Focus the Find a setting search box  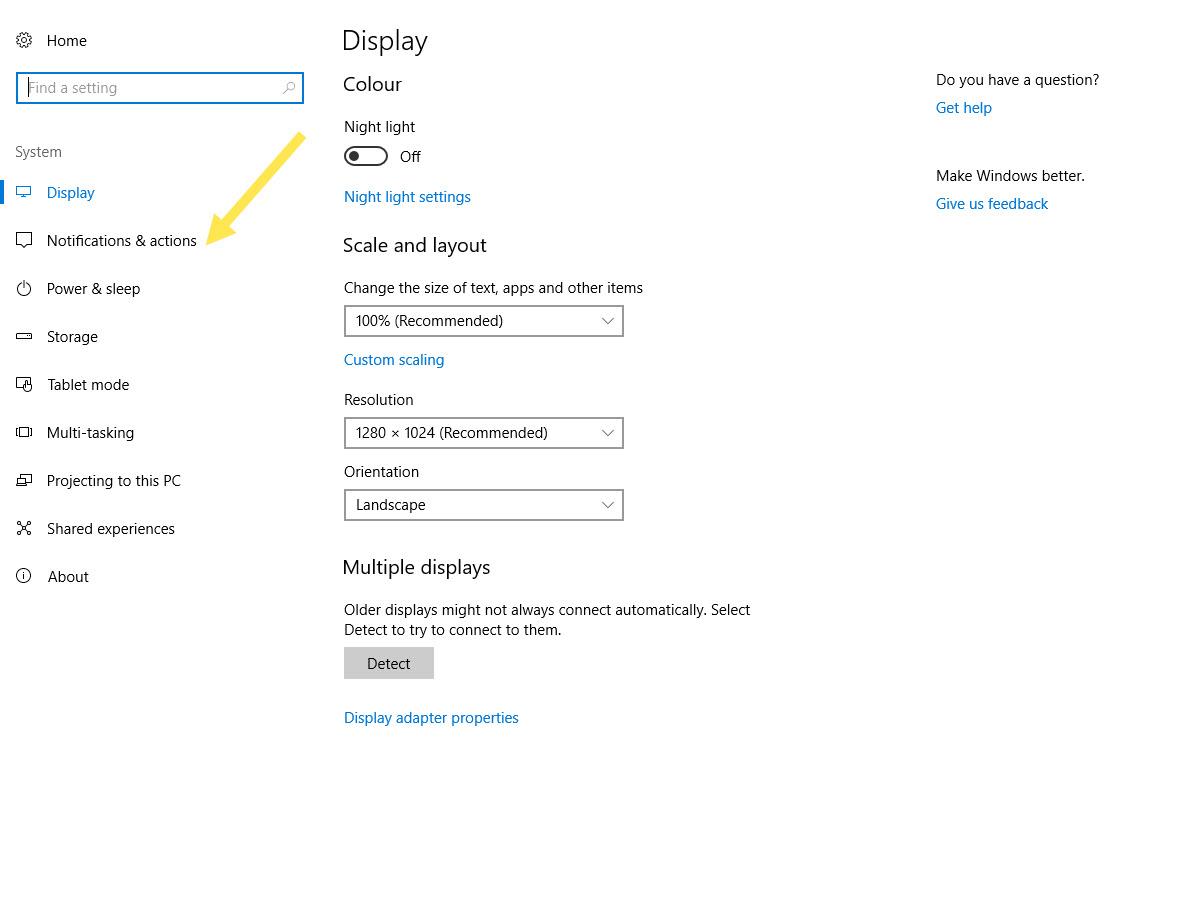point(160,88)
